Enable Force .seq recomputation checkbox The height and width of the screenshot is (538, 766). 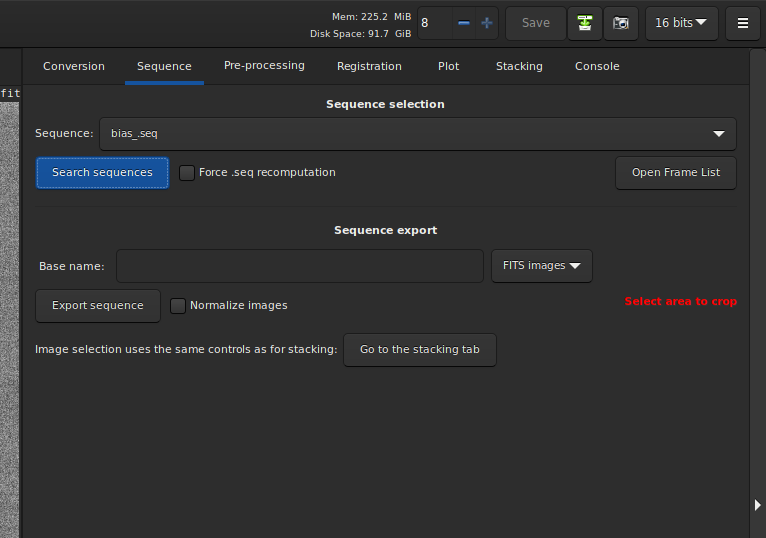click(187, 173)
